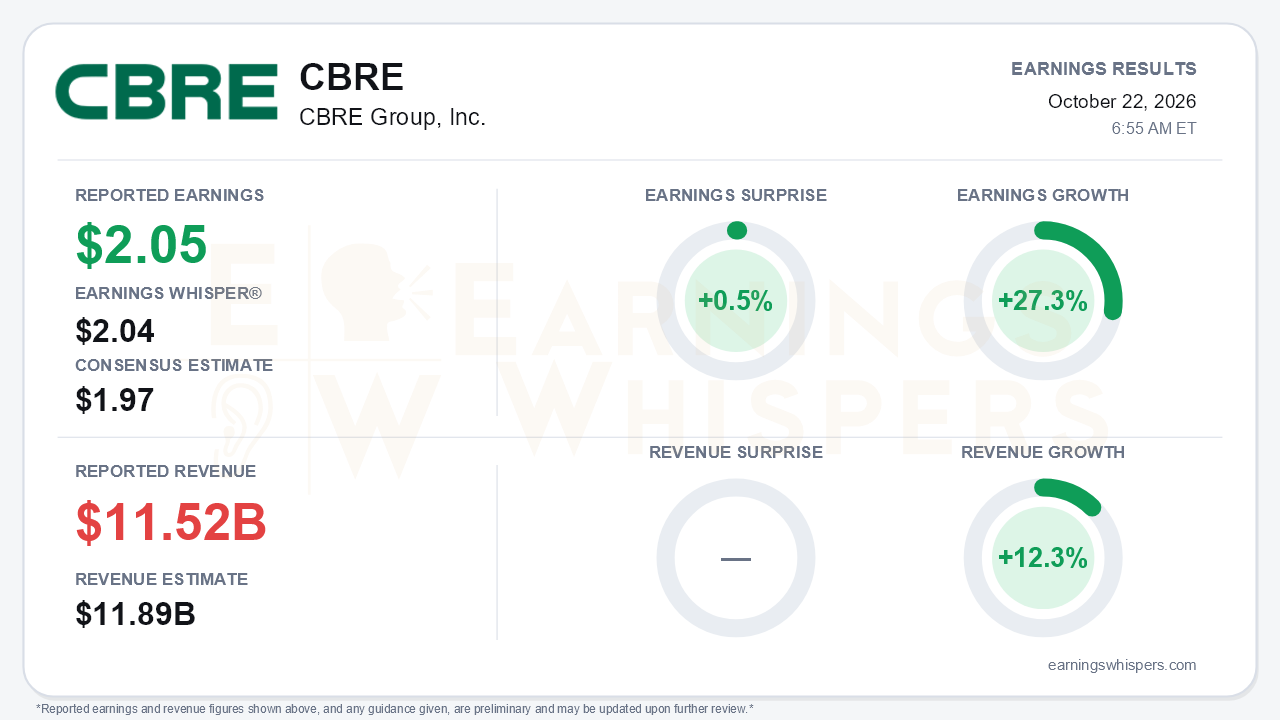1280x720 pixels.
Task: Click the Earnings Results header label
Action: [1104, 69]
